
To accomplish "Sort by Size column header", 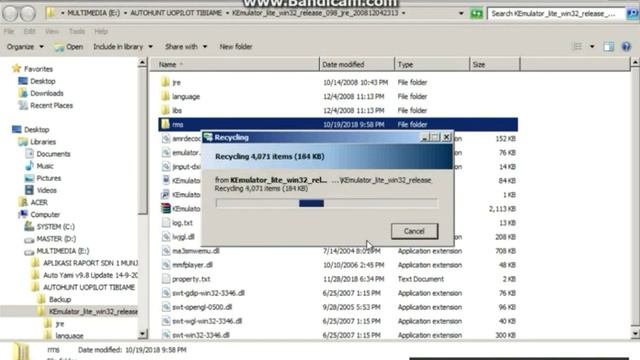I will click(495, 64).
